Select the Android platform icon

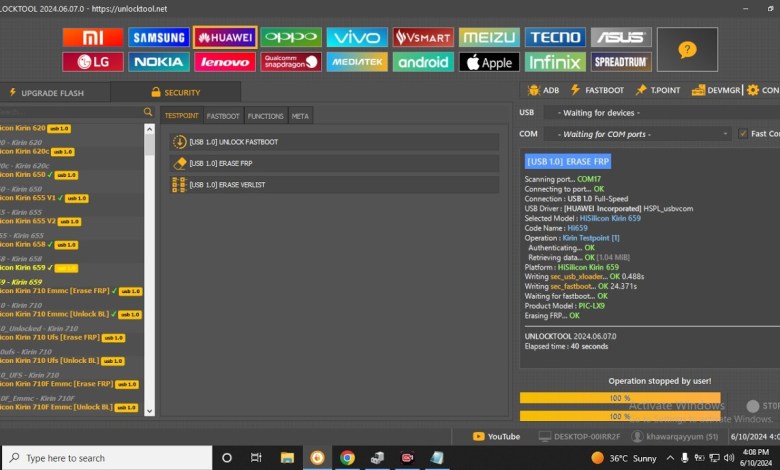point(423,62)
